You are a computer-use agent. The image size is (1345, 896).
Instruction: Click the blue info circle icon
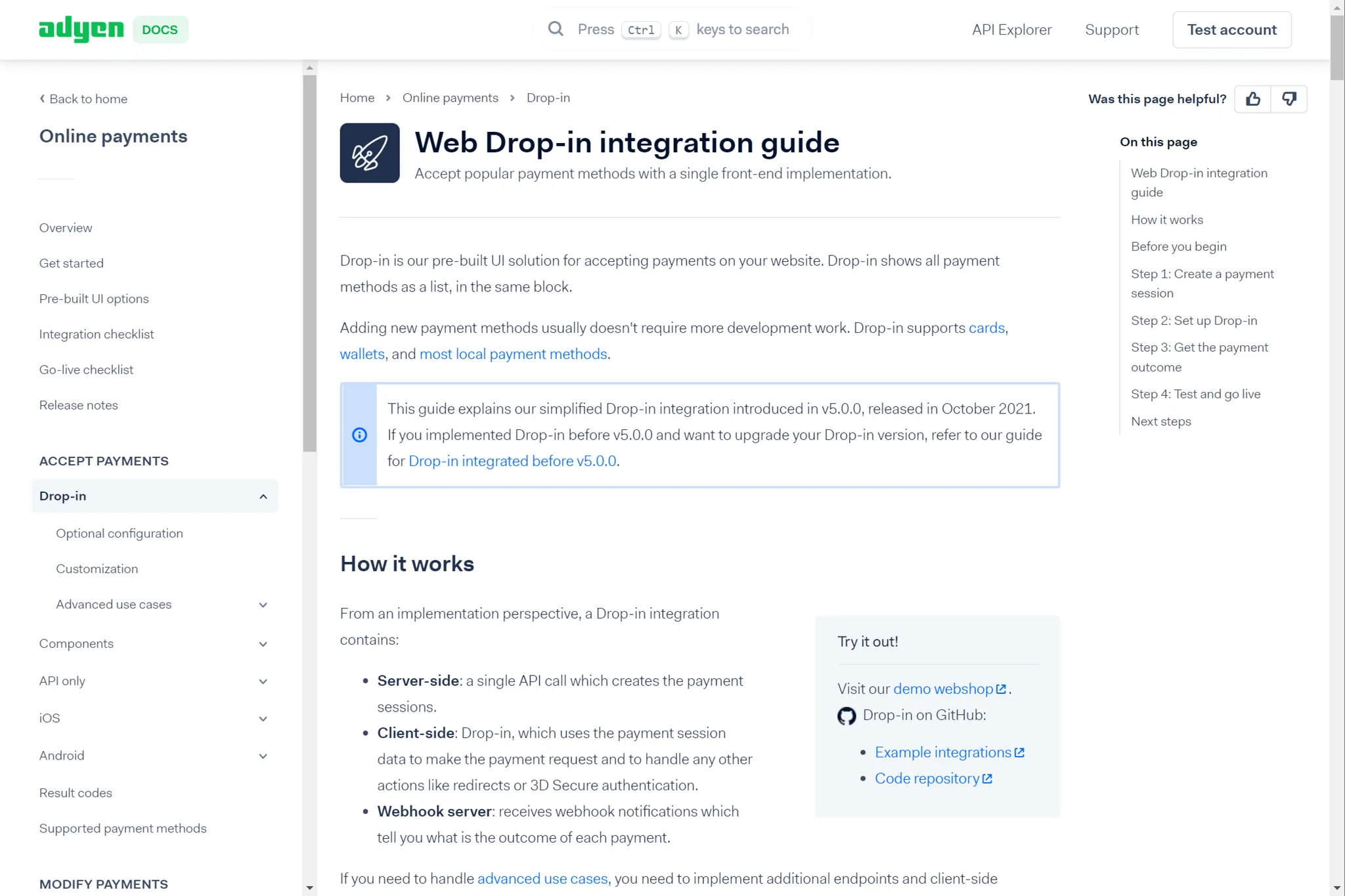(359, 435)
